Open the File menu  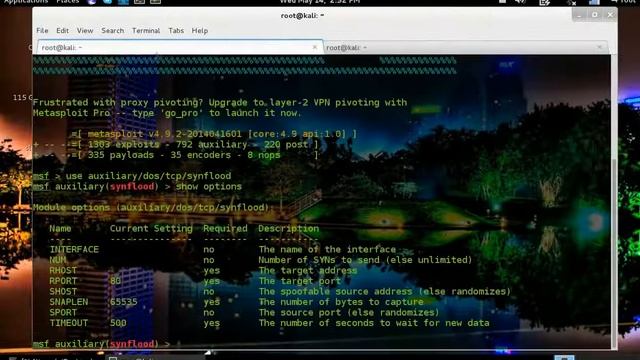(42, 31)
